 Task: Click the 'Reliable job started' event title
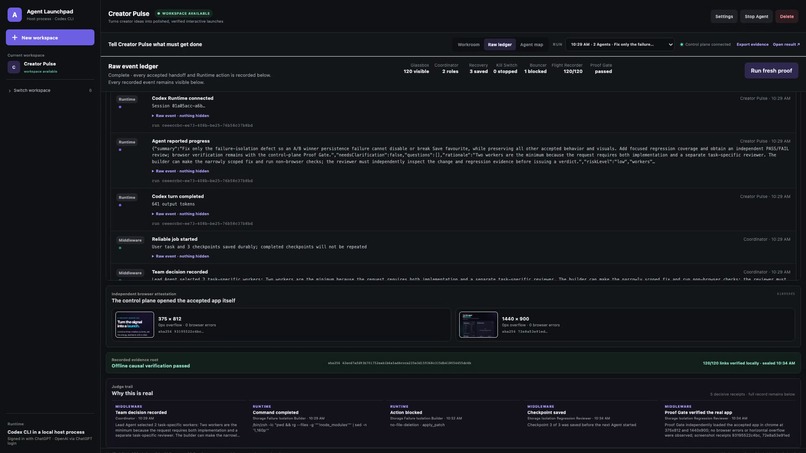pos(174,239)
